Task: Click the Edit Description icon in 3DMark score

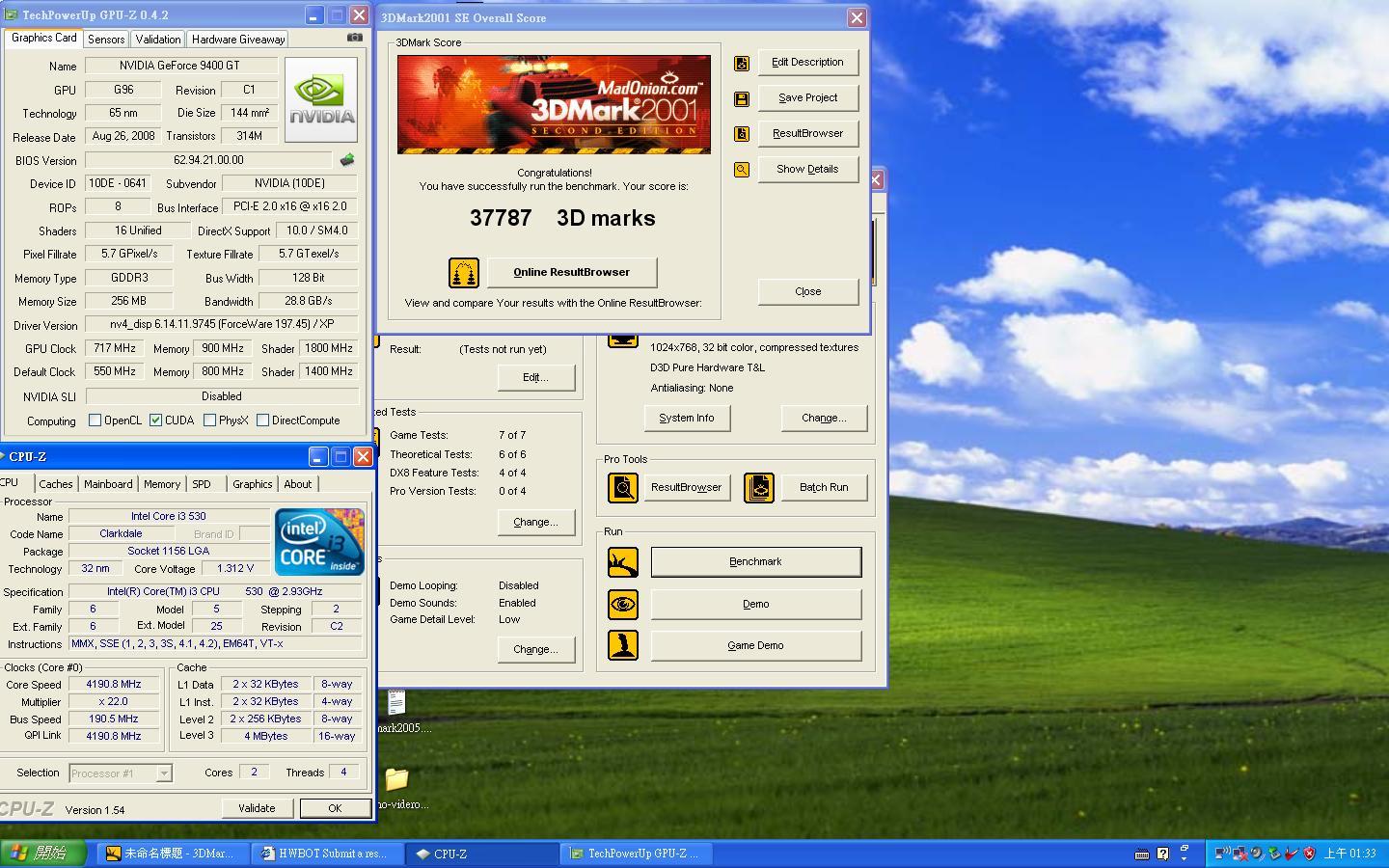Action: tap(742, 63)
